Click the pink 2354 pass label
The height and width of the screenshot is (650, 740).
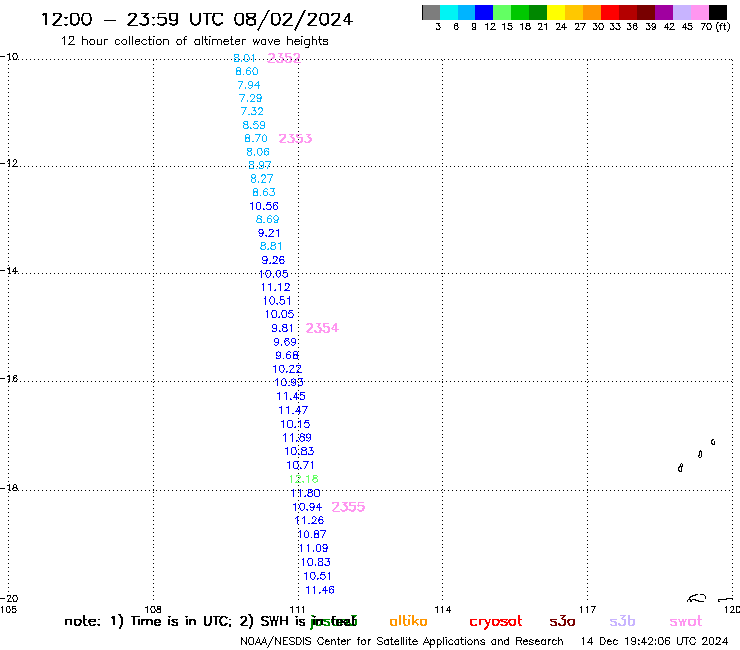click(x=322, y=328)
